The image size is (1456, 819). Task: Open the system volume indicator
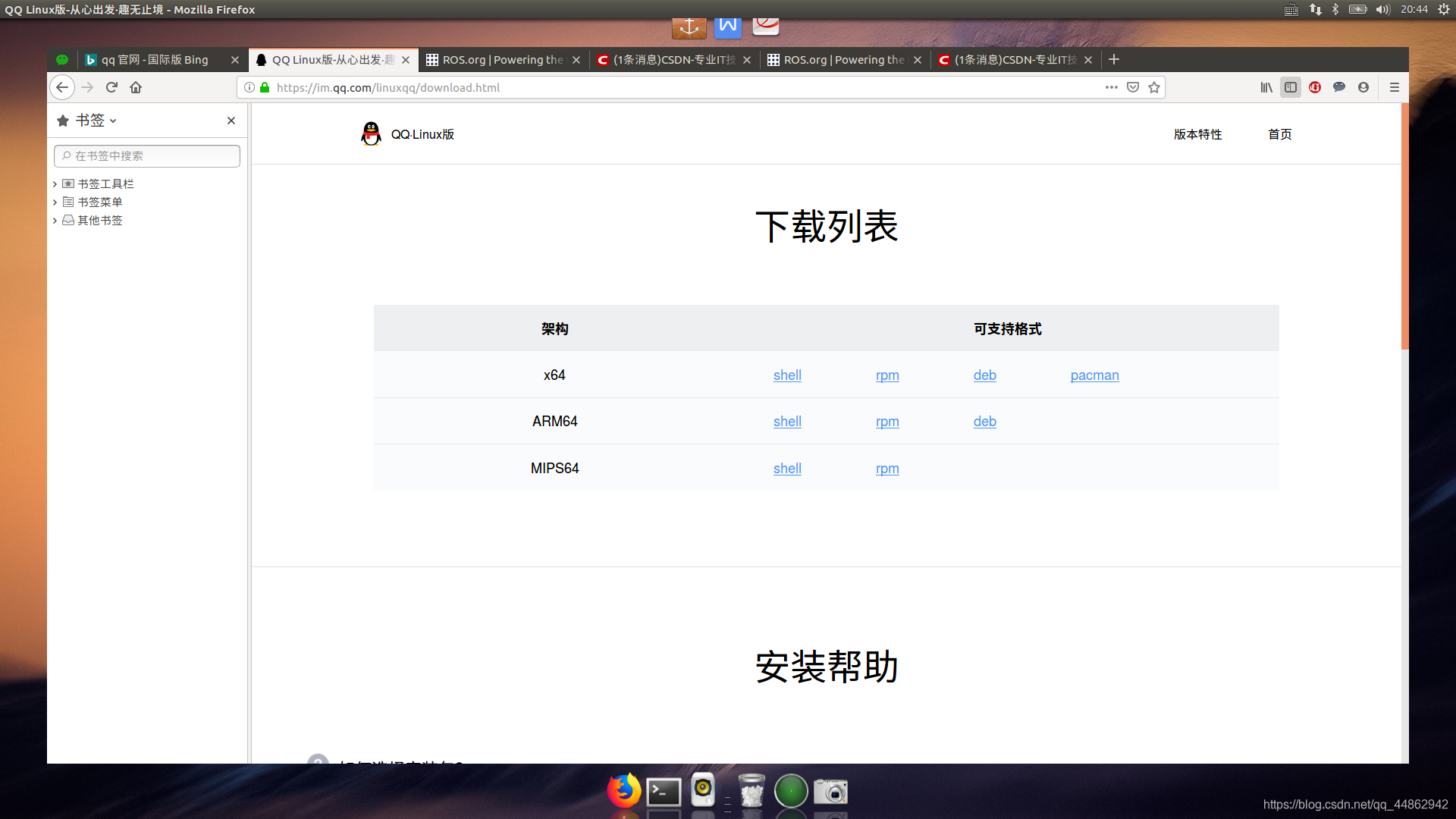click(1382, 9)
